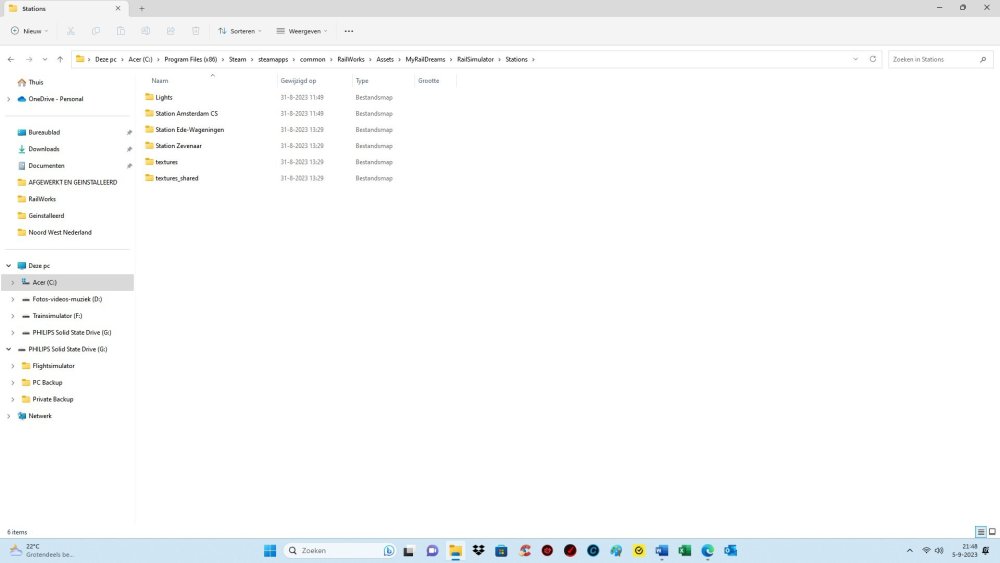Screen dimensions: 1000x563
Task: Open the Weergeven dropdown menu
Action: click(301, 31)
